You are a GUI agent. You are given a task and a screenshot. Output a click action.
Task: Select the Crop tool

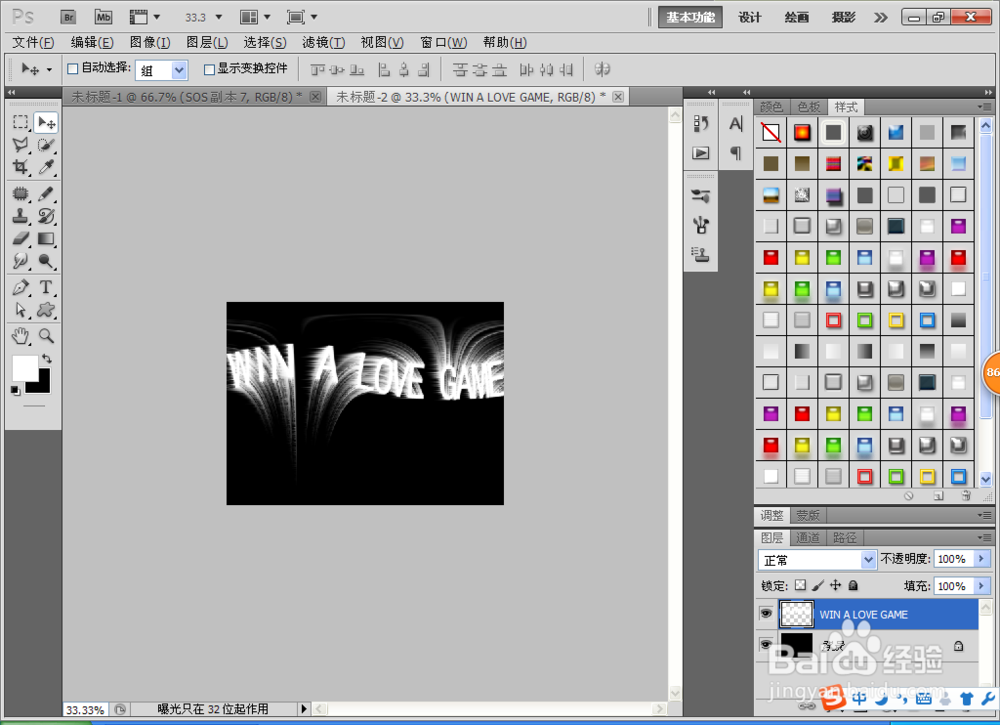[21, 167]
